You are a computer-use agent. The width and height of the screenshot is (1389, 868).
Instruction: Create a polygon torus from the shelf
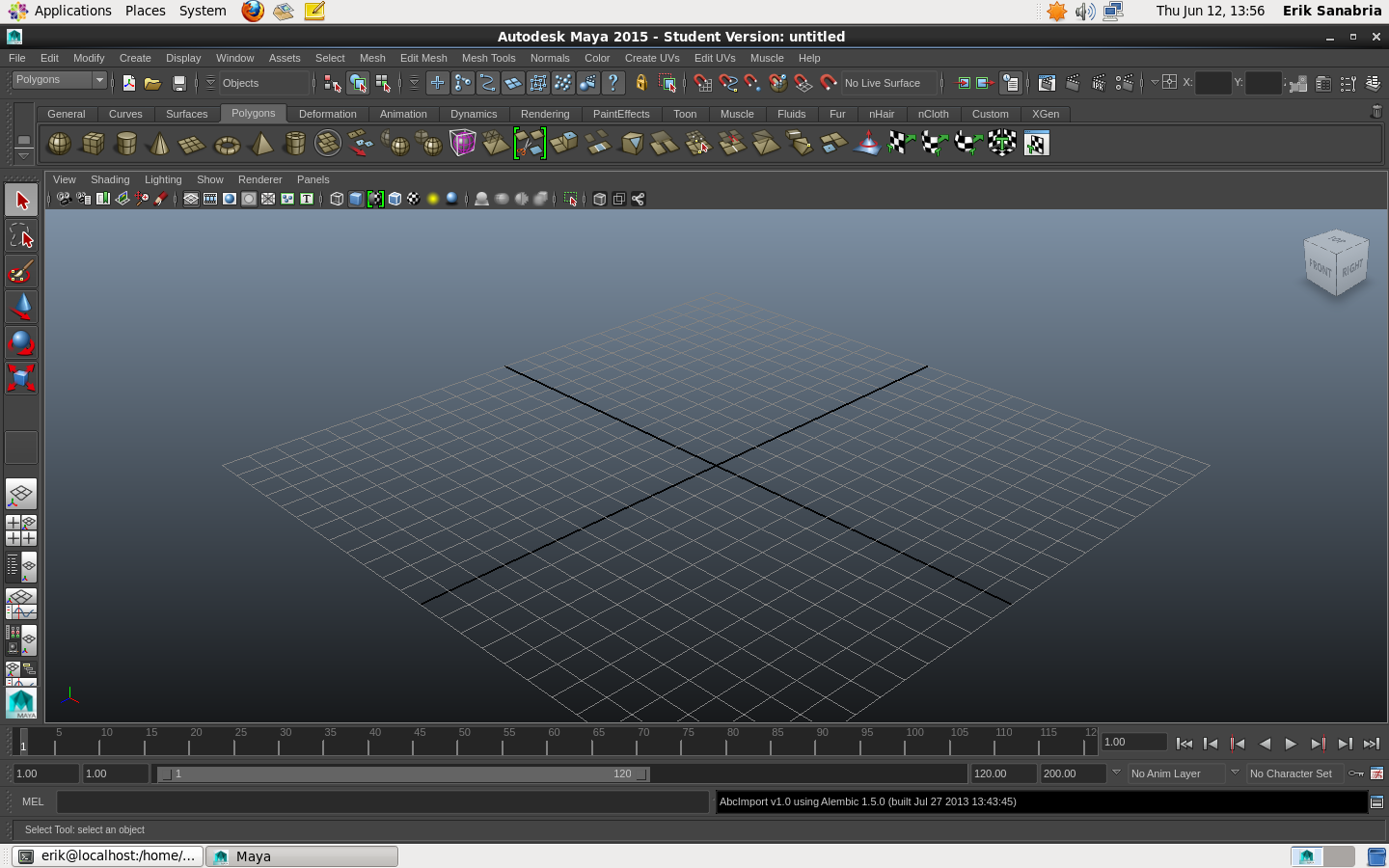(x=226, y=143)
